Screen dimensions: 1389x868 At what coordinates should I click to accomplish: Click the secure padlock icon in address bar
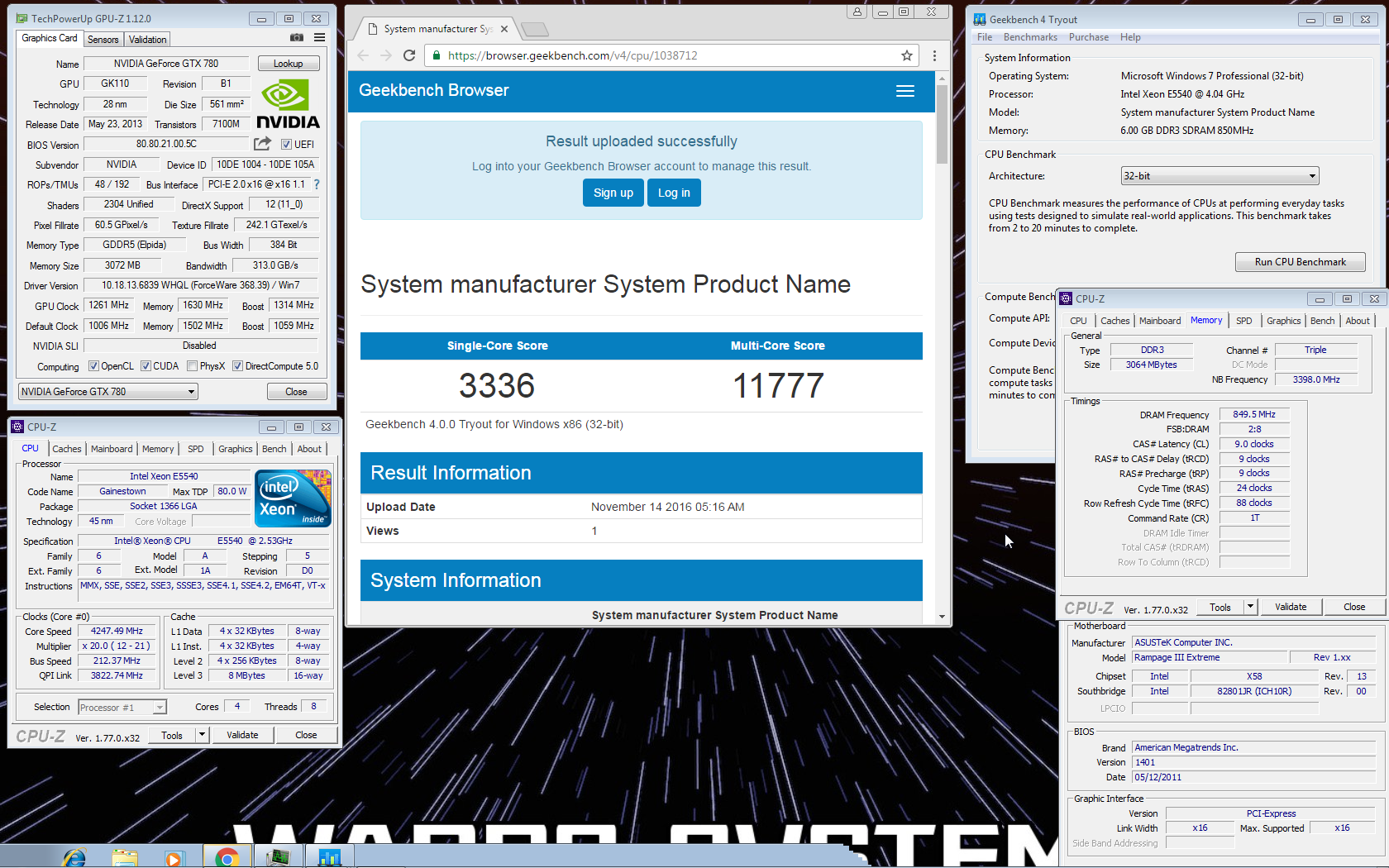click(x=437, y=55)
